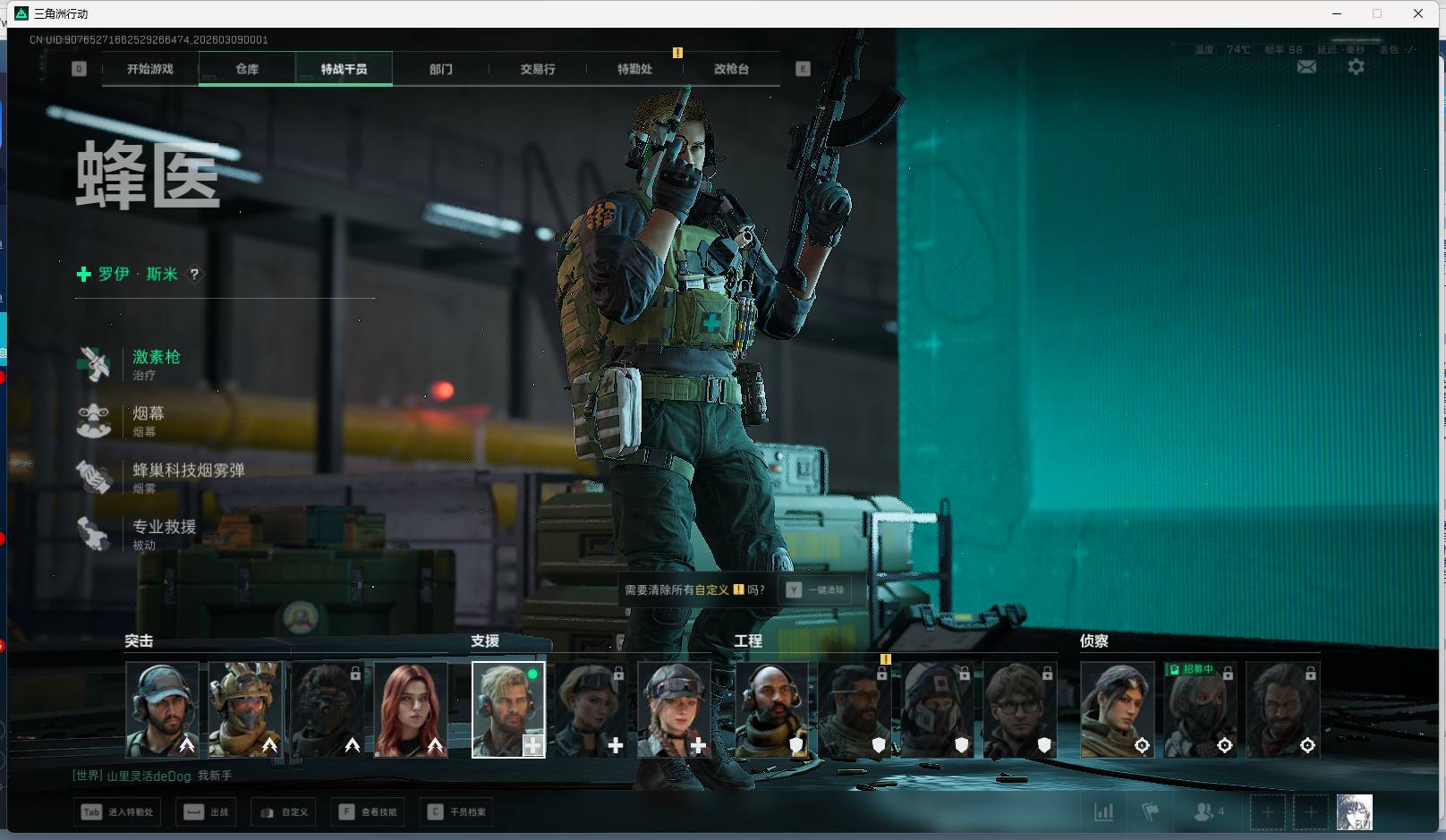The height and width of the screenshot is (840, 1446).
Task: Select the bearded capped operator under 突击
Action: [x=162, y=709]
